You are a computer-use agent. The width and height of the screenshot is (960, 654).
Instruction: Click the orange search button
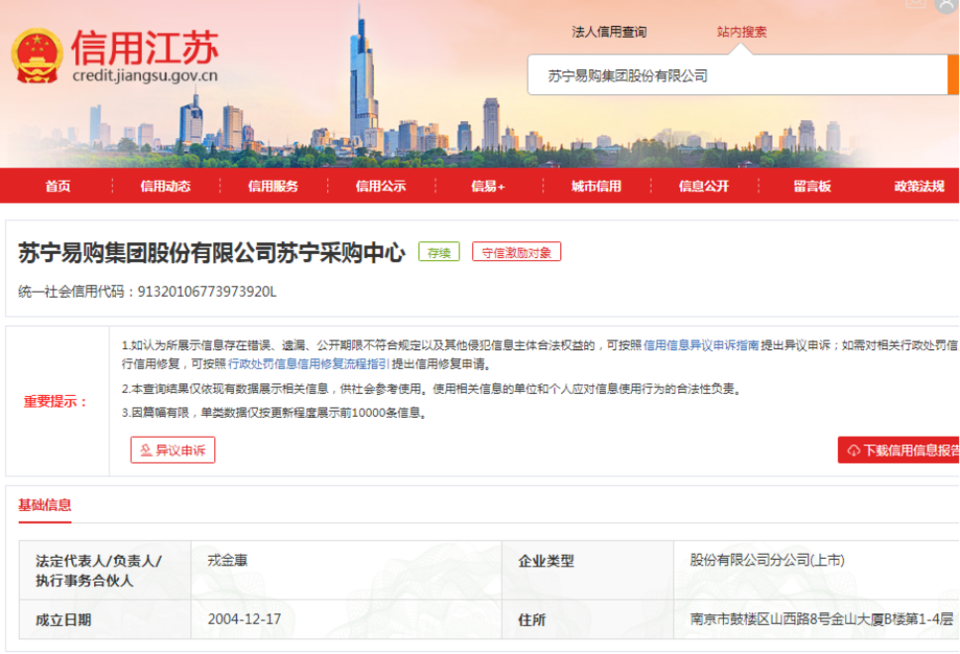(x=953, y=75)
